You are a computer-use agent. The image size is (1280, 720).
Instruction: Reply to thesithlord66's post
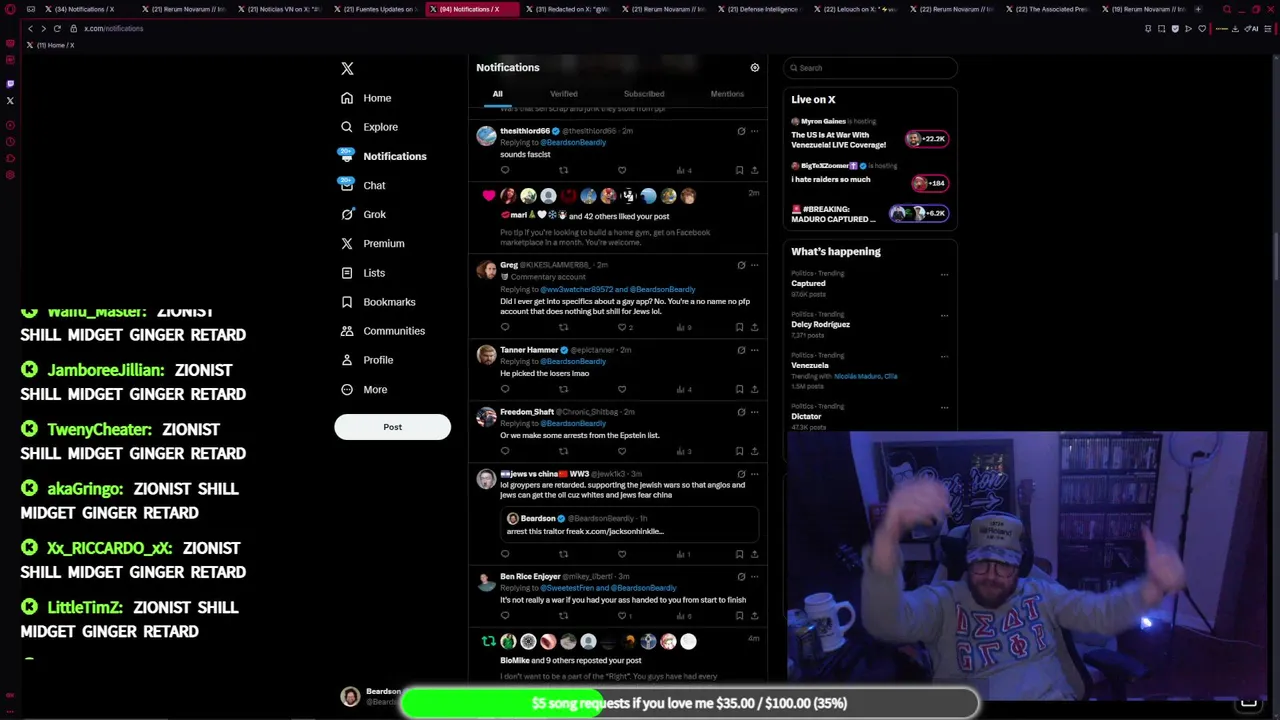[505, 170]
